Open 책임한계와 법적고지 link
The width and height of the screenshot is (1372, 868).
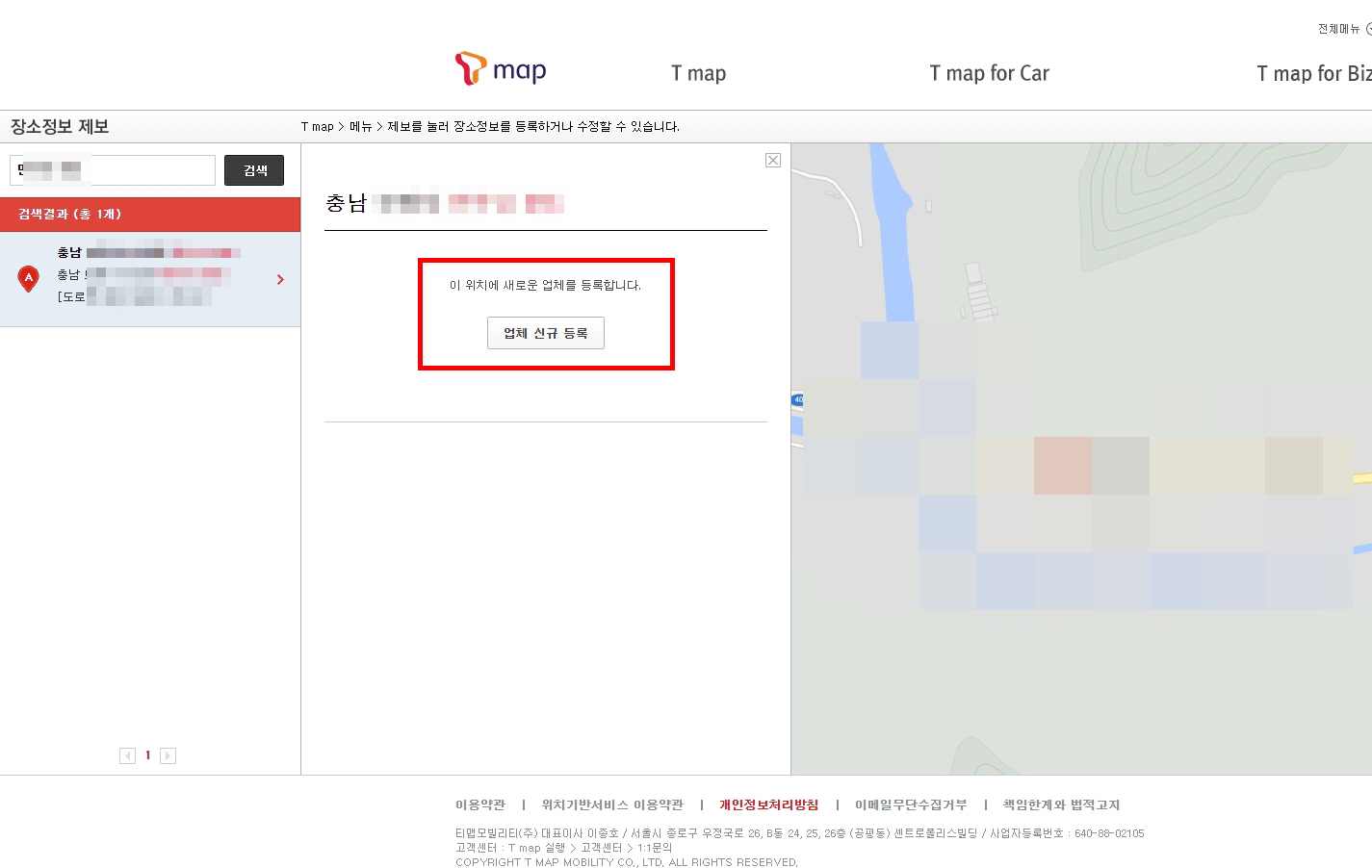point(1061,804)
